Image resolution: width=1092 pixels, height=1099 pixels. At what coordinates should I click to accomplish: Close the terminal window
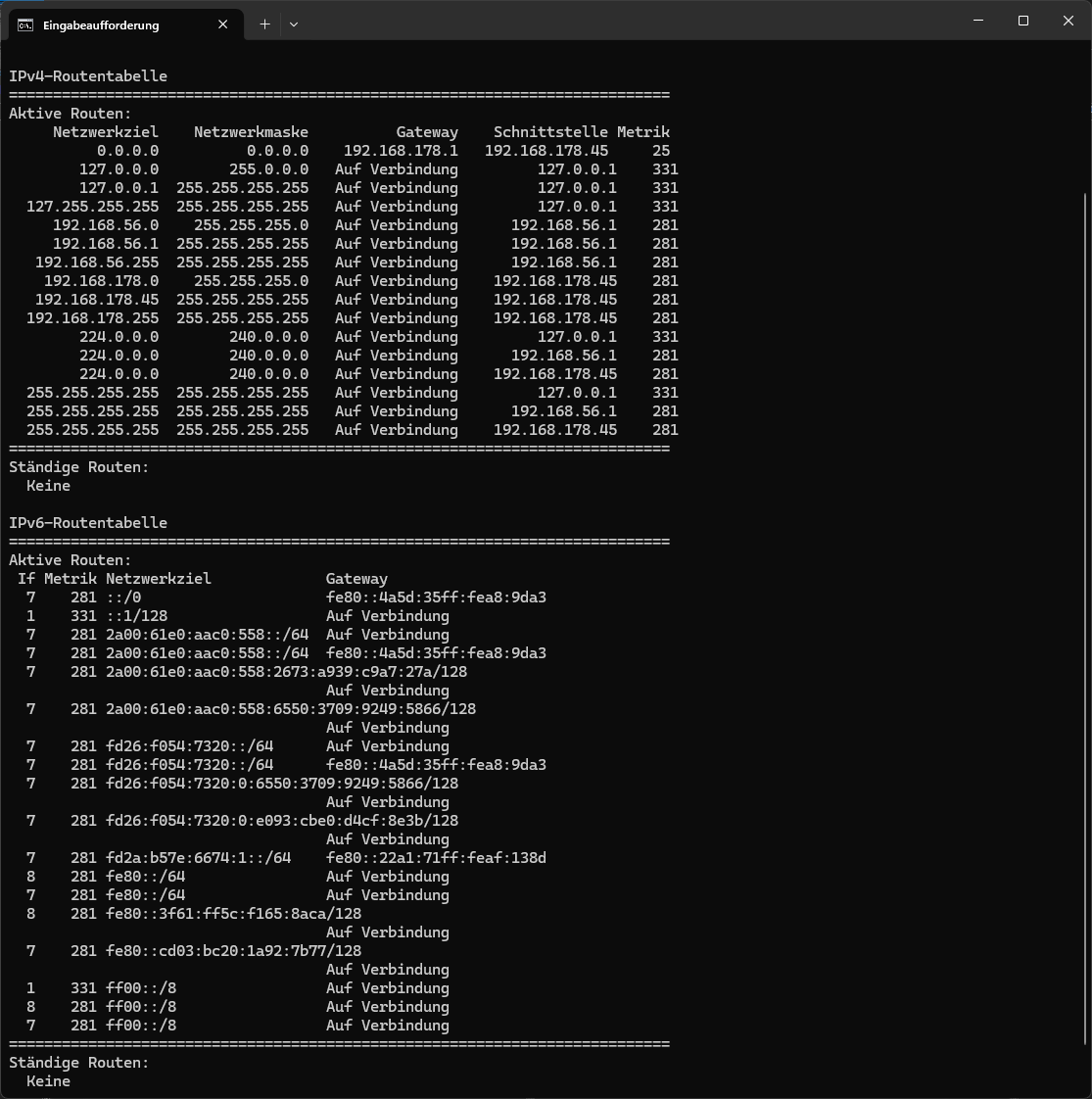click(1068, 21)
